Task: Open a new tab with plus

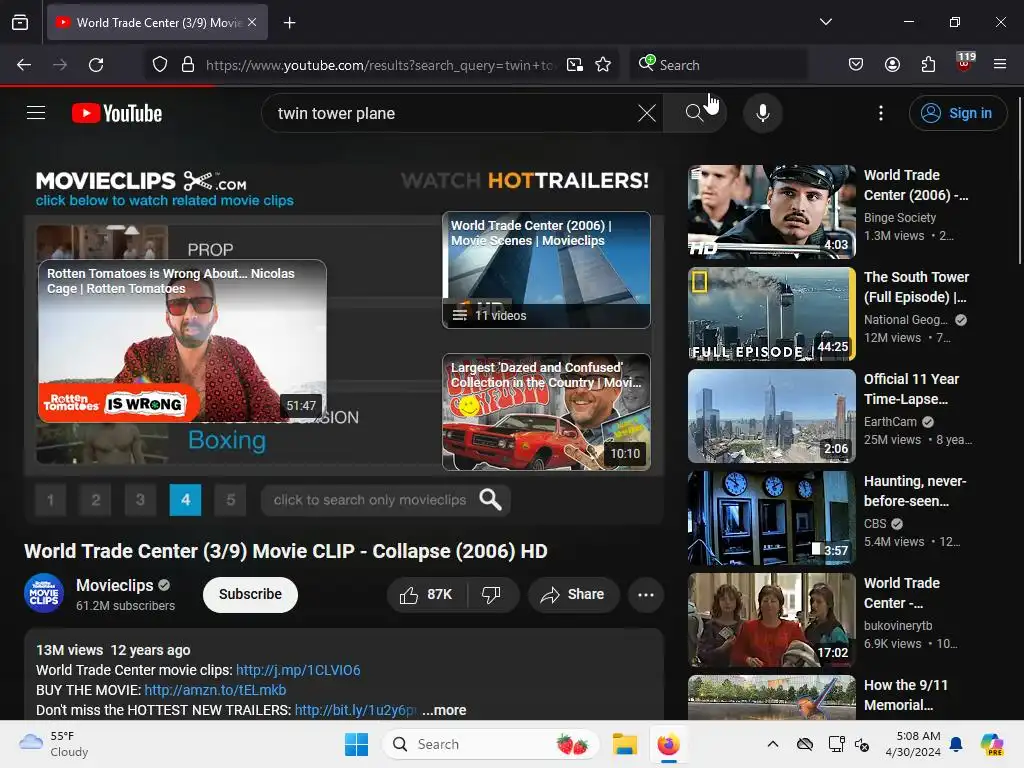Action: click(289, 23)
